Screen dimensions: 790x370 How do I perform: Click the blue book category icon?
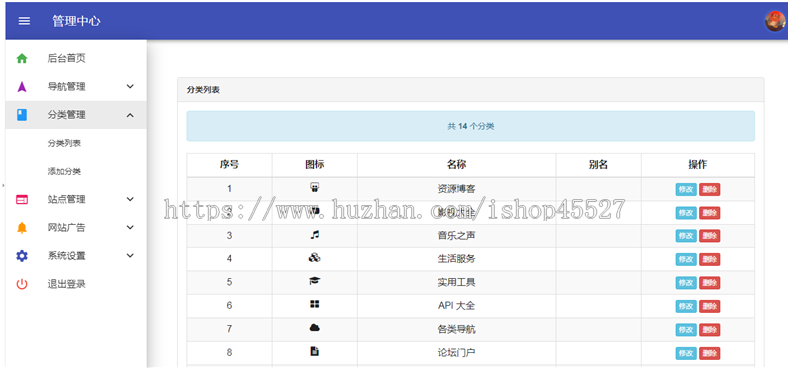click(x=22, y=115)
